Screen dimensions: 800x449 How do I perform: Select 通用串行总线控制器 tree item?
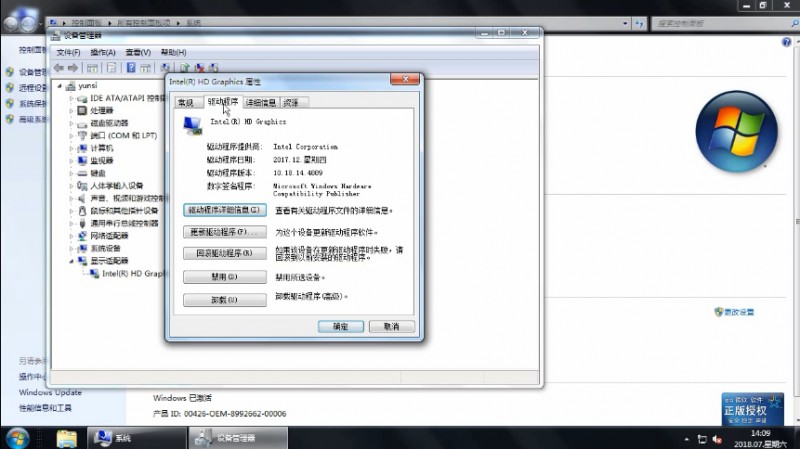click(x=124, y=223)
